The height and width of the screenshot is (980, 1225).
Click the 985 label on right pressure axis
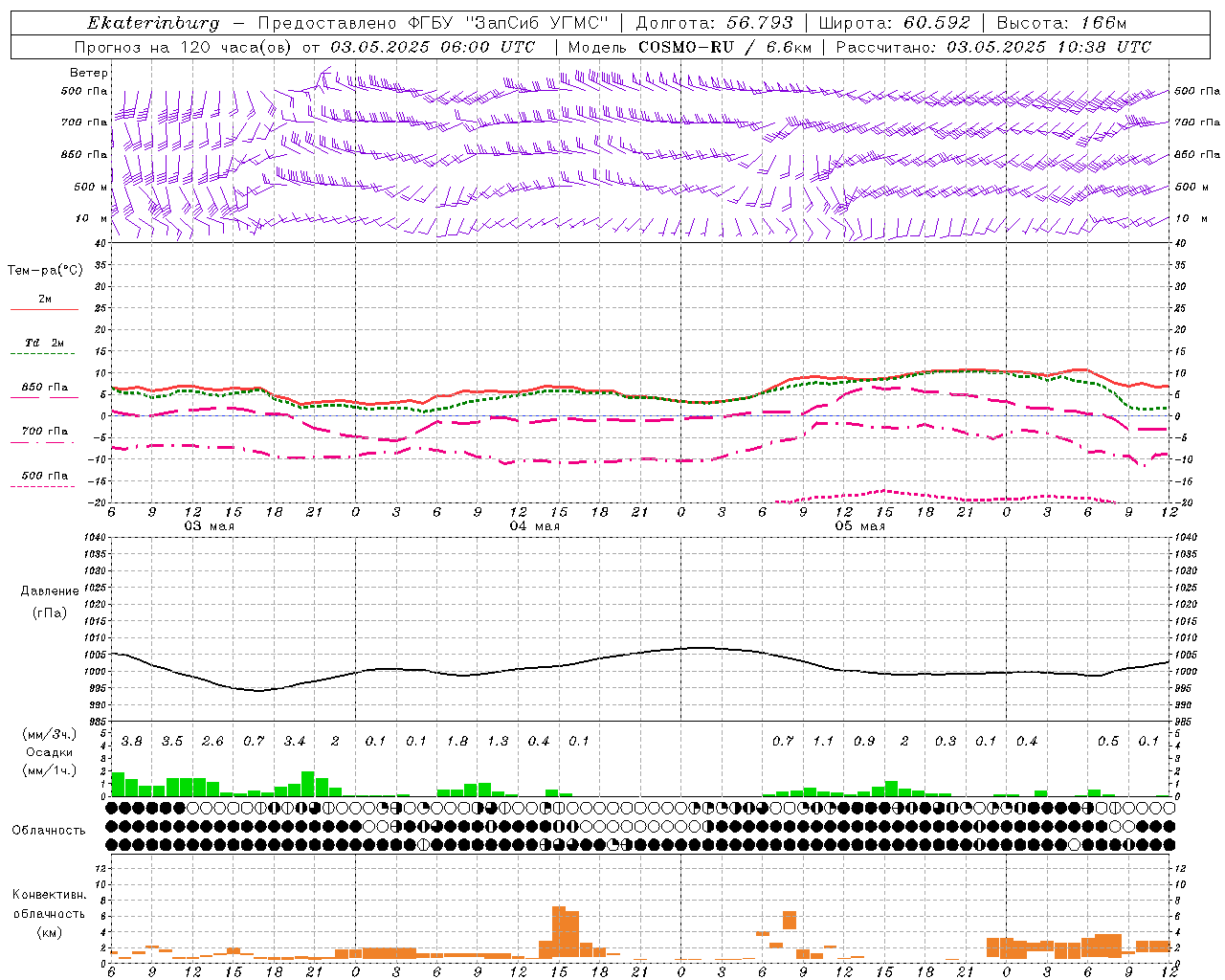1184,721
